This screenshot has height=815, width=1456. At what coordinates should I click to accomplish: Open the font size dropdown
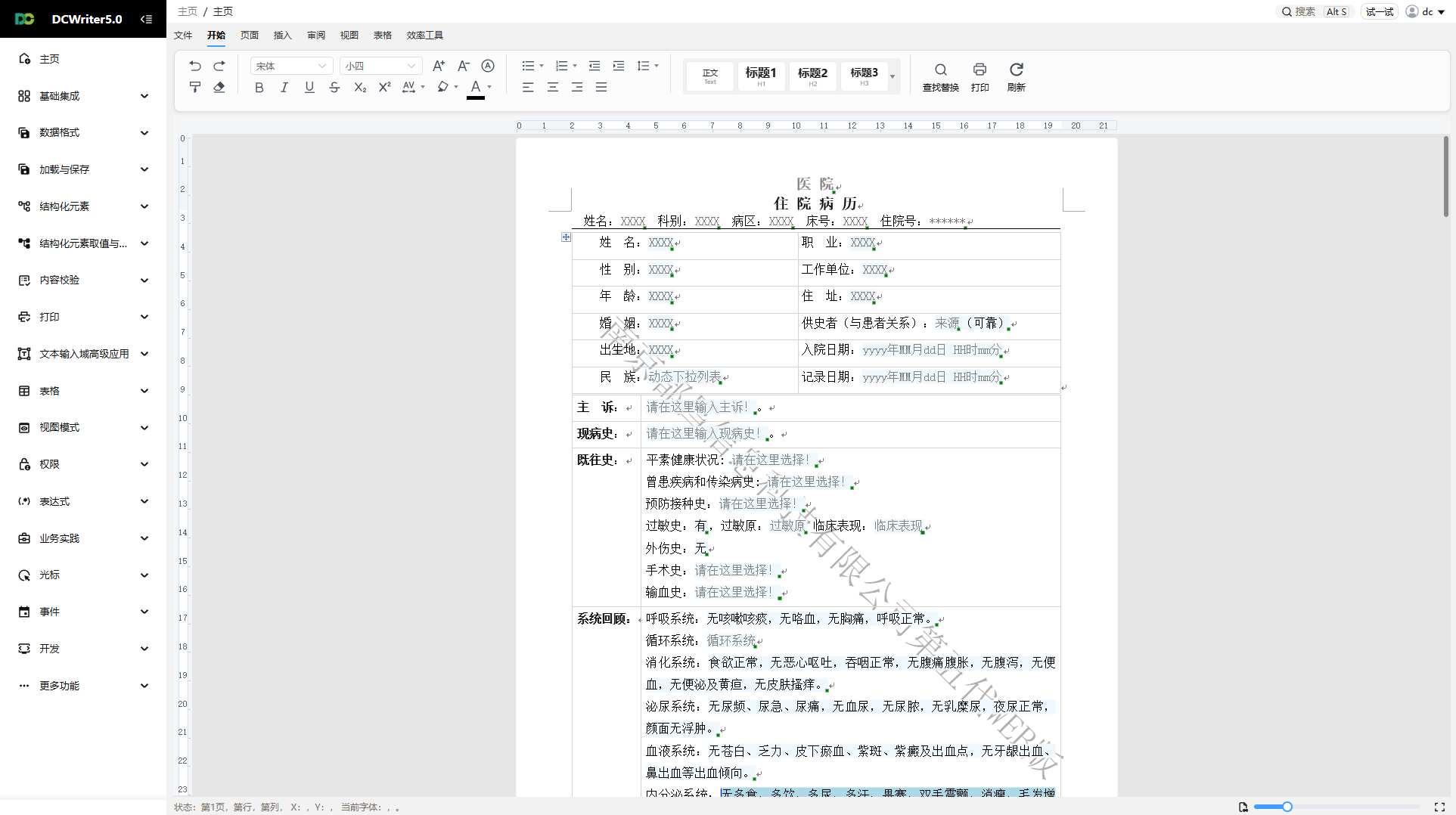coord(380,66)
